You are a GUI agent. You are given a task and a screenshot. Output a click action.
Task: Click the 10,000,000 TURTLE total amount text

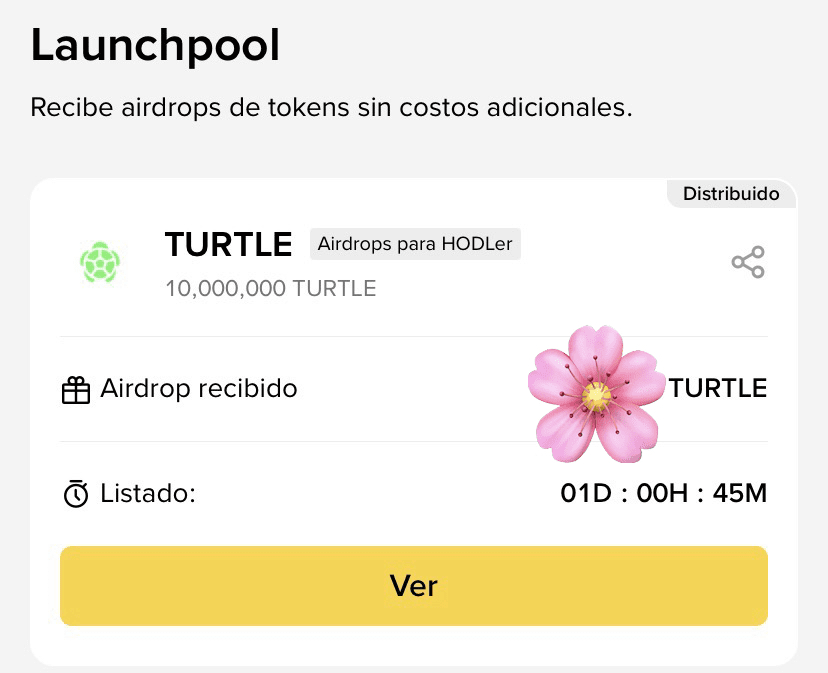pyautogui.click(x=270, y=289)
